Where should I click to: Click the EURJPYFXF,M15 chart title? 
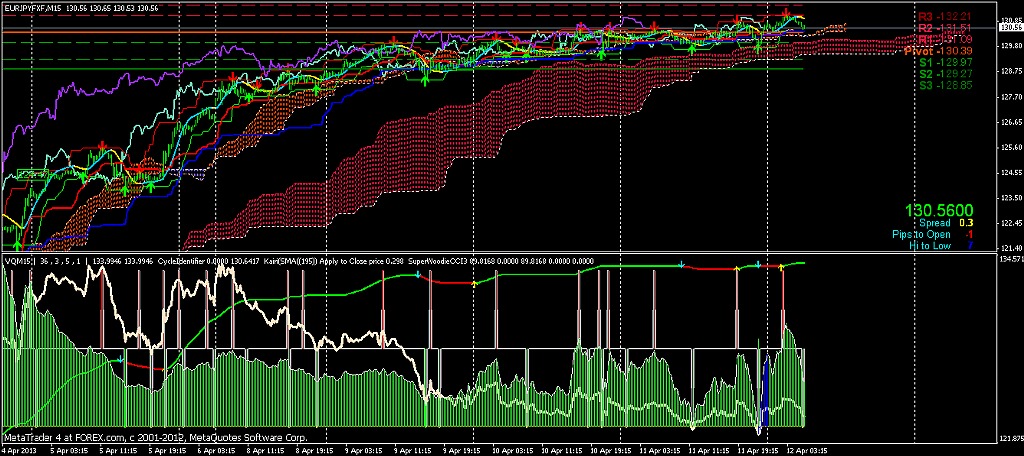[x=34, y=7]
